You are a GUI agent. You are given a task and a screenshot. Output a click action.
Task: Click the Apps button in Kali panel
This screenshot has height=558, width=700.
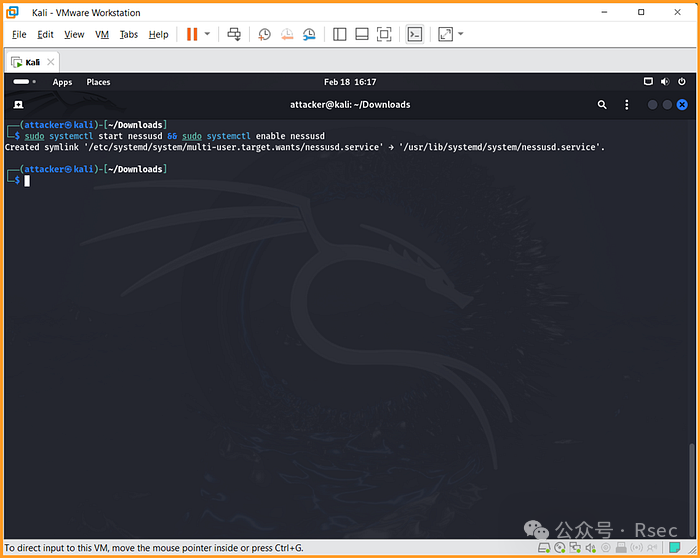pos(62,82)
